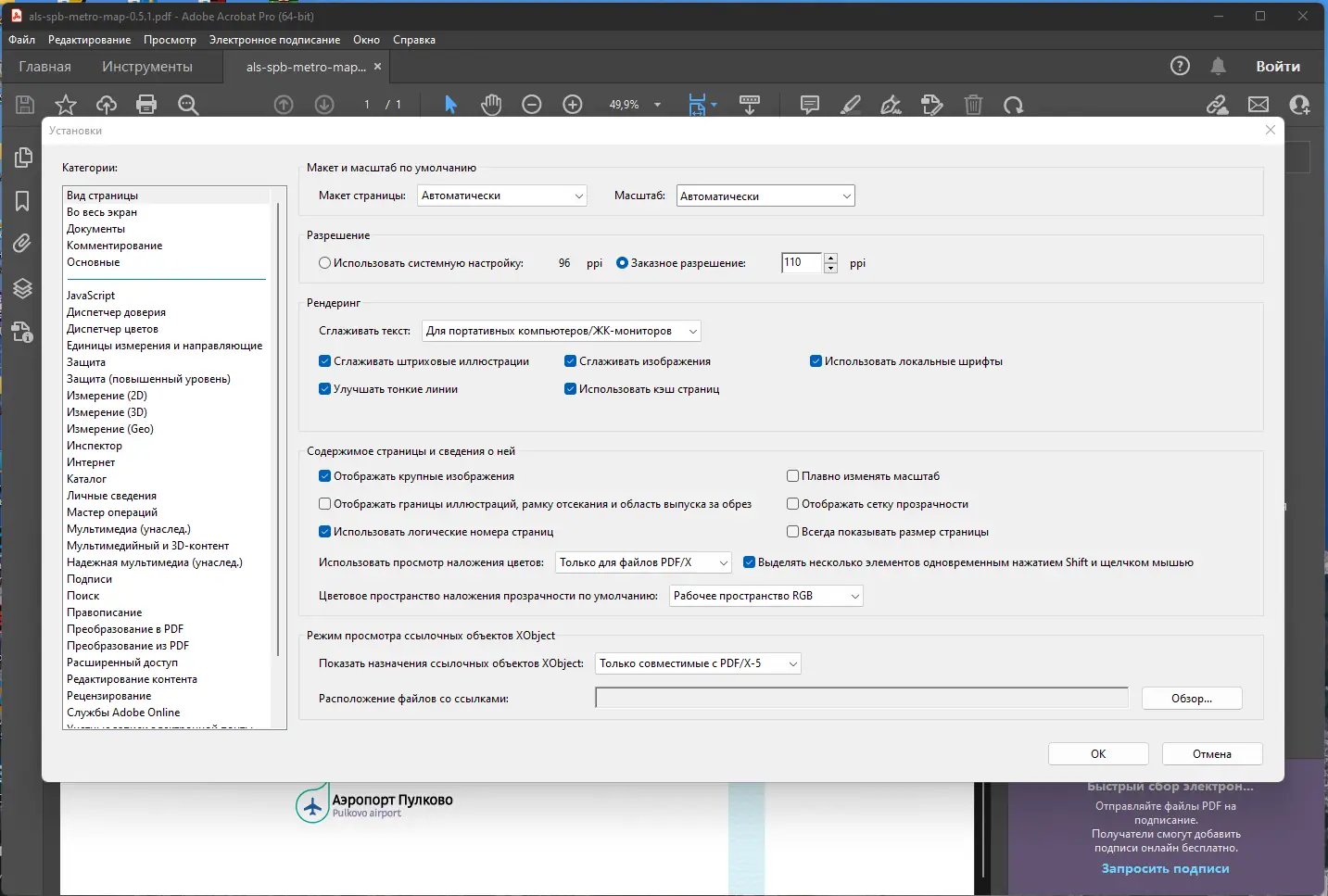The width and height of the screenshot is (1328, 896).
Task: Open notifications bell icon
Action: (1218, 66)
